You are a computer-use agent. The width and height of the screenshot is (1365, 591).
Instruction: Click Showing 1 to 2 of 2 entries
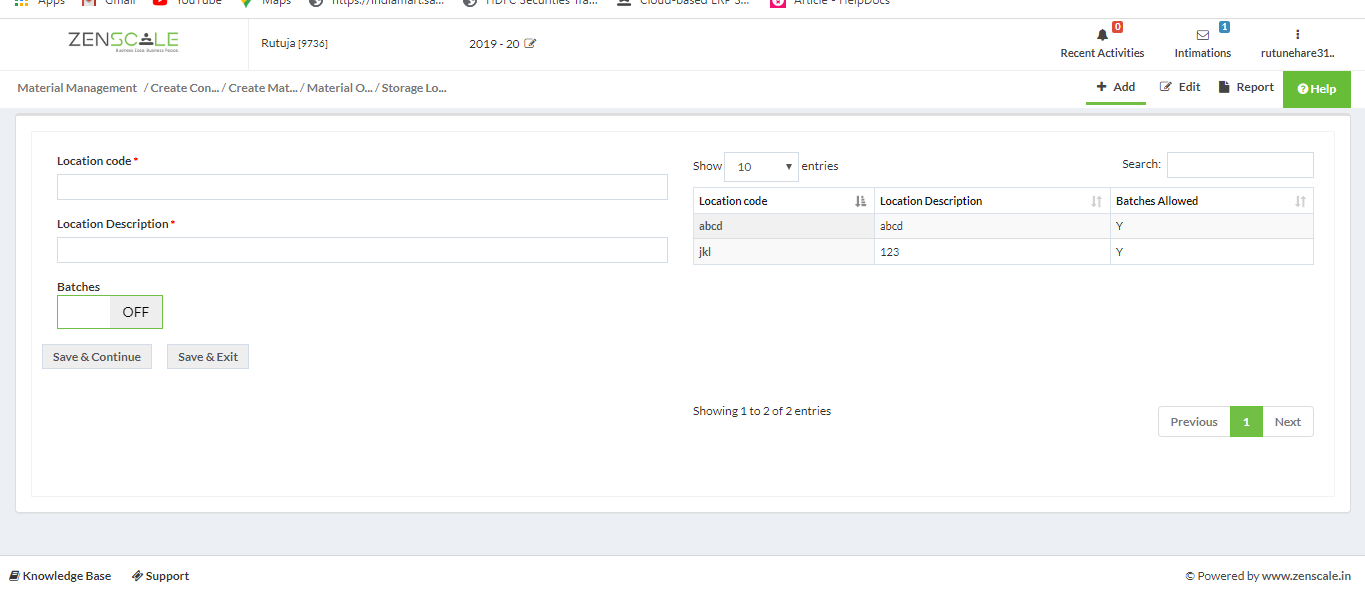point(762,411)
